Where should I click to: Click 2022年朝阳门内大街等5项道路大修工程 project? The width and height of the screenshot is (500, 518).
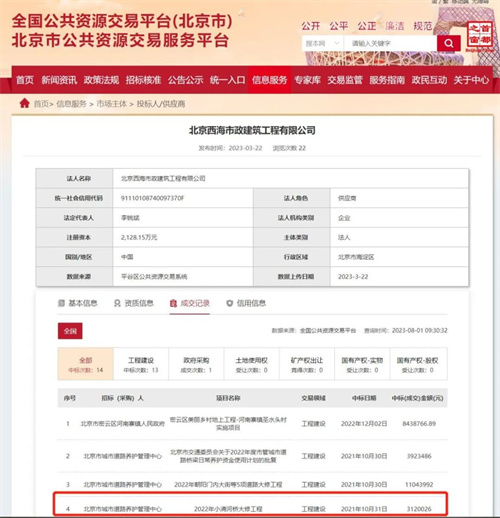pos(228,484)
